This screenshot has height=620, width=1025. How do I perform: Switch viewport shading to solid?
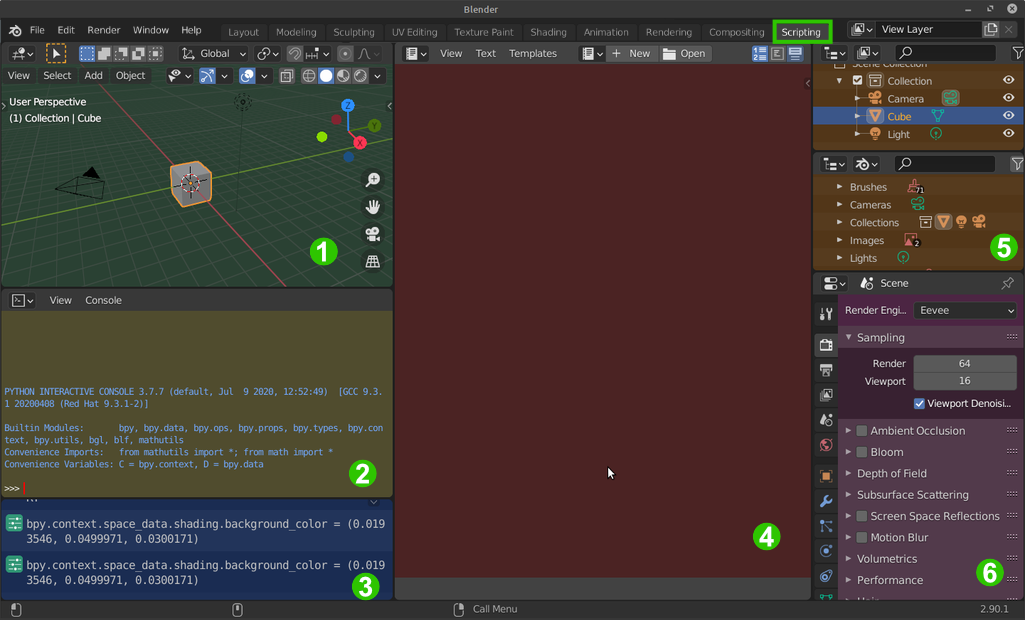[x=326, y=76]
